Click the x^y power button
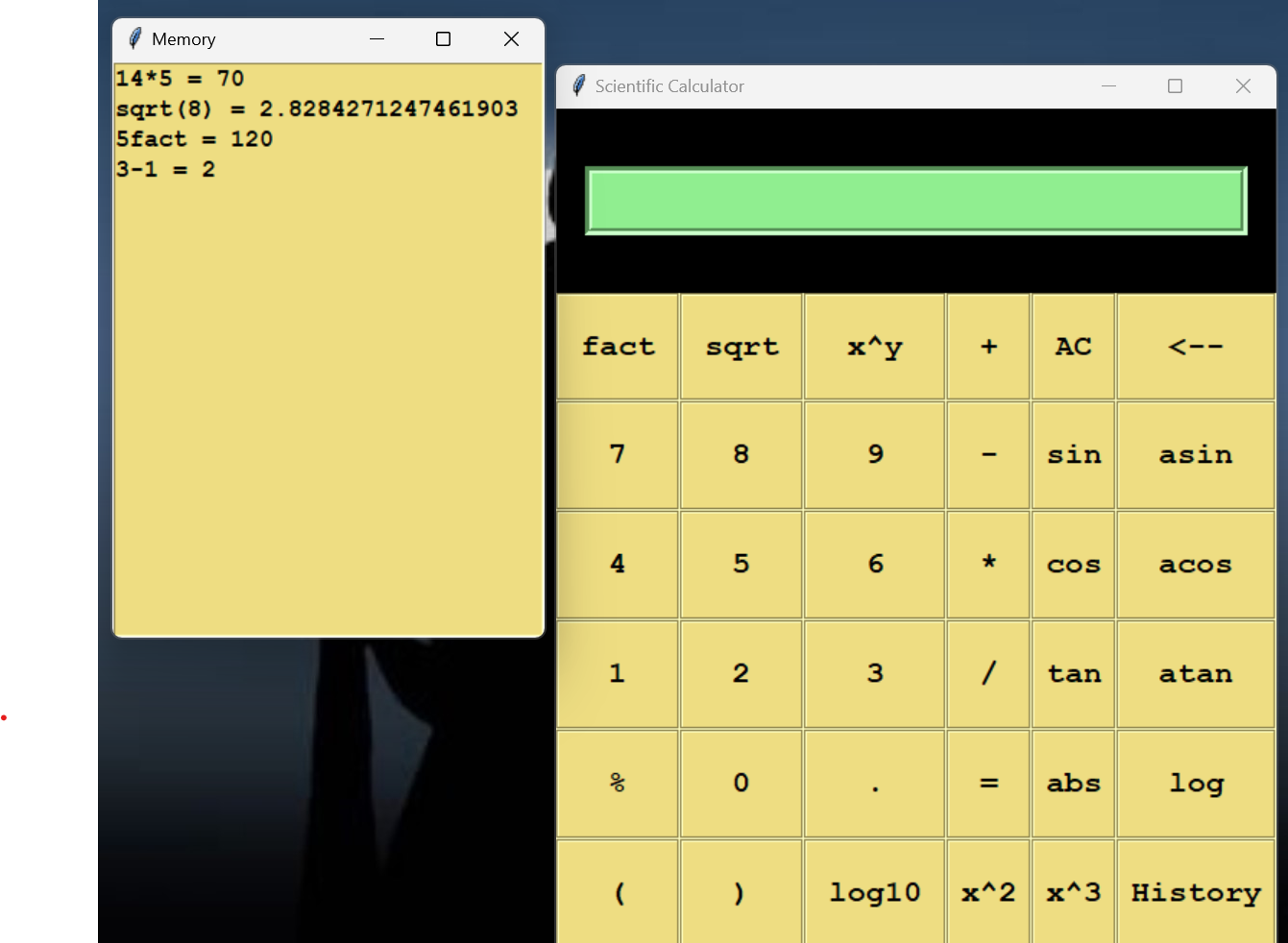 874,347
